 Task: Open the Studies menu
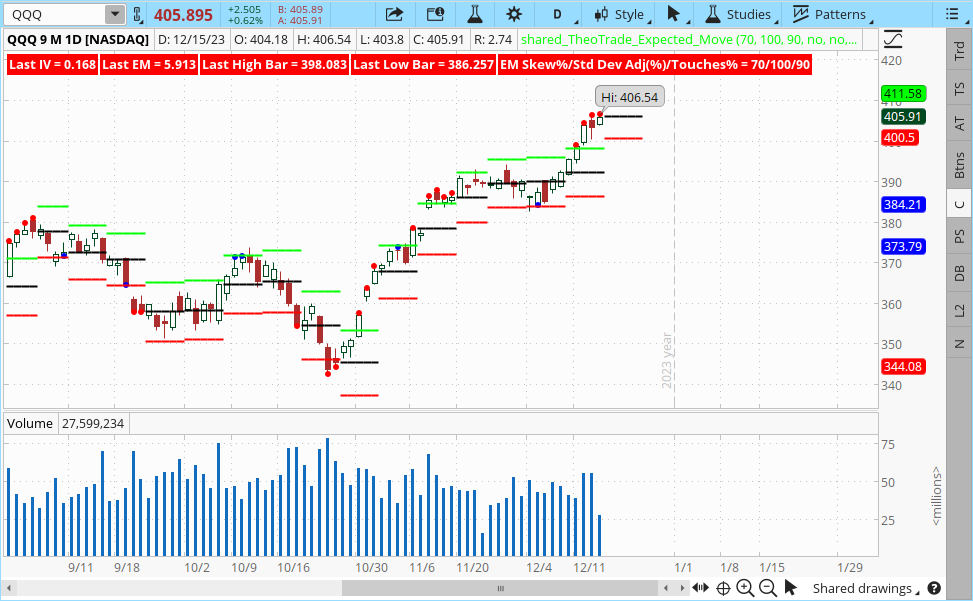pos(739,14)
